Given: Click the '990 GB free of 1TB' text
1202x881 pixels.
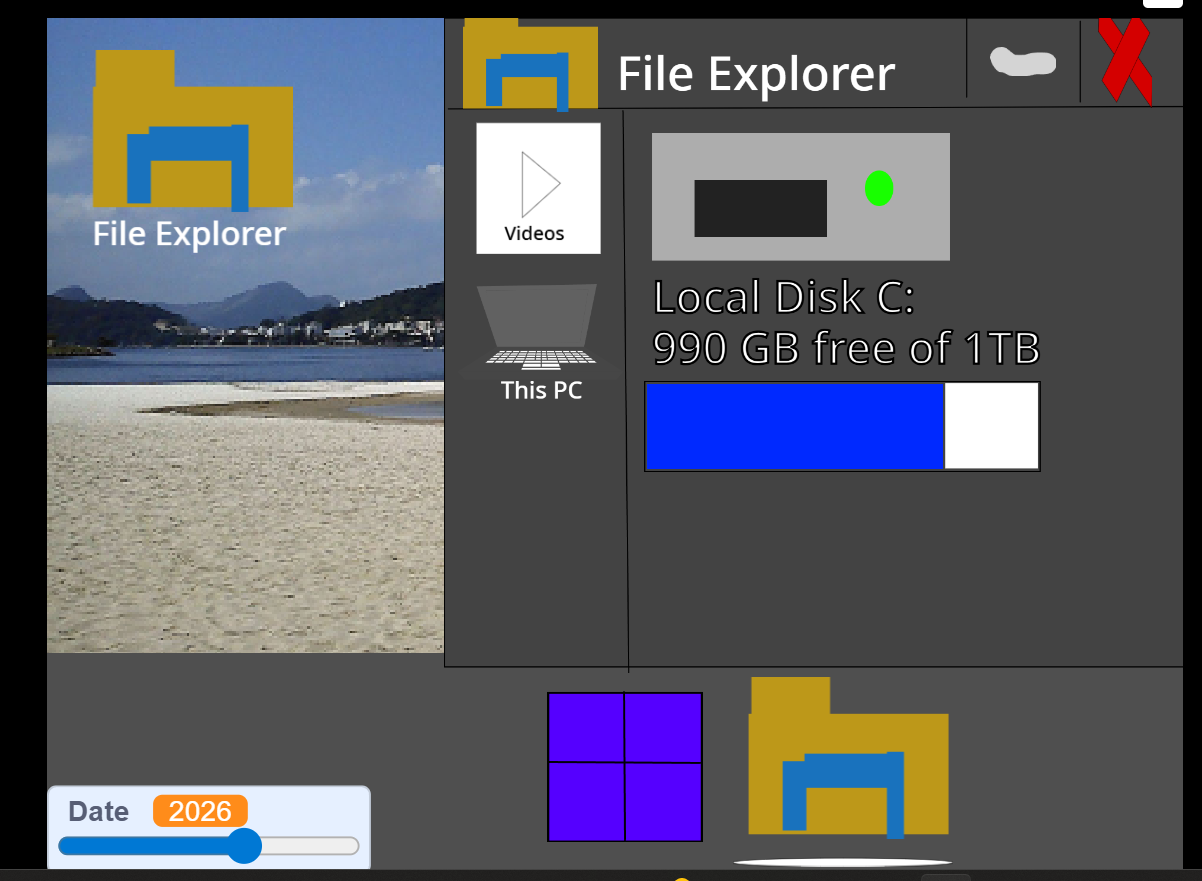Looking at the screenshot, I should coord(847,349).
